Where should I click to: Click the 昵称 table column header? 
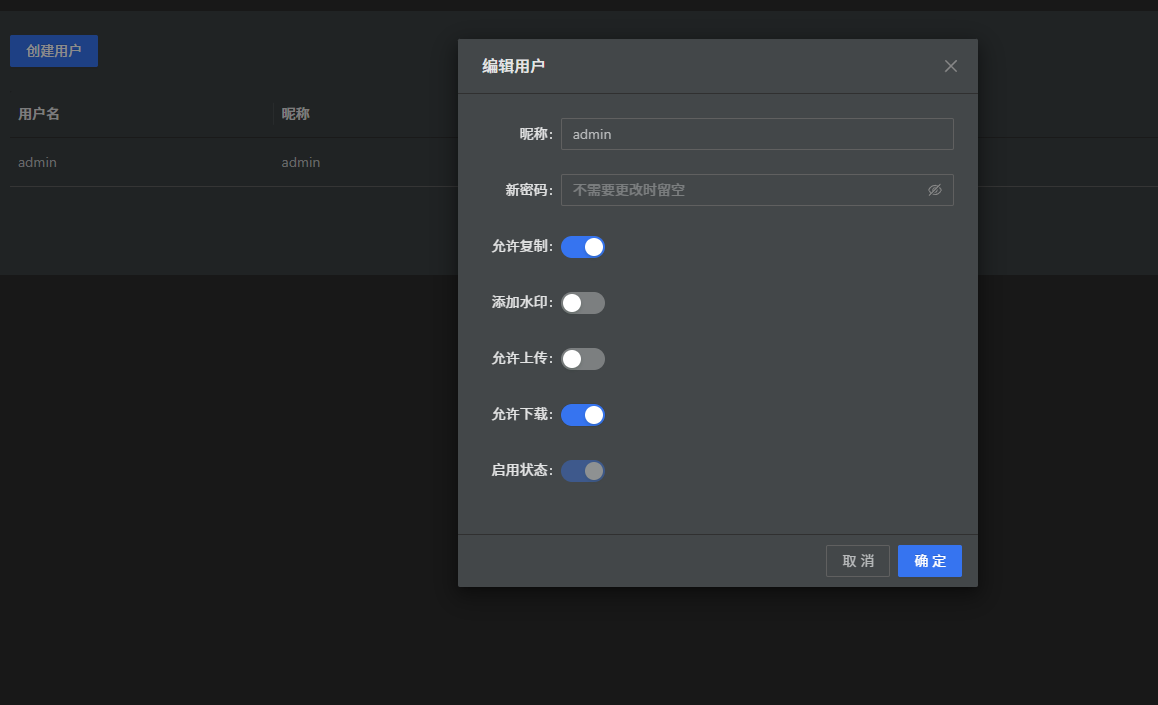coord(295,114)
